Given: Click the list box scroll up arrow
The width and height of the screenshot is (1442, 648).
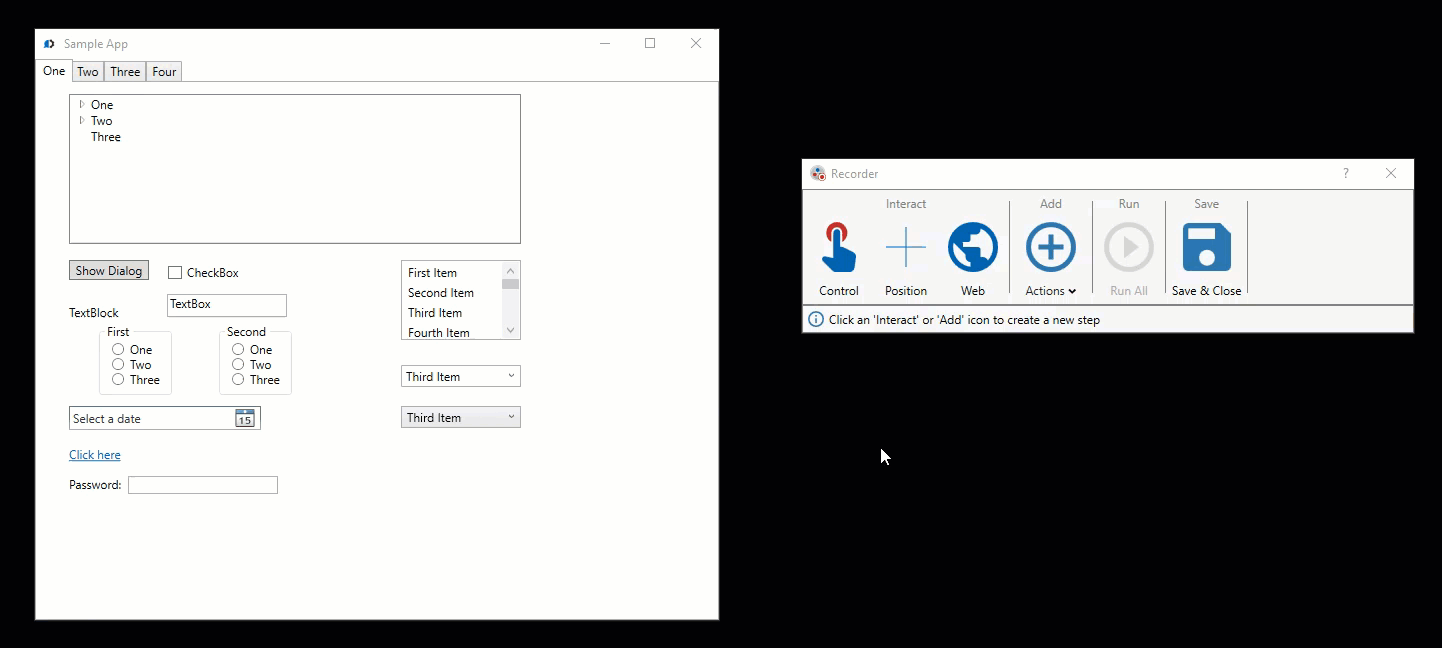Looking at the screenshot, I should [511, 270].
